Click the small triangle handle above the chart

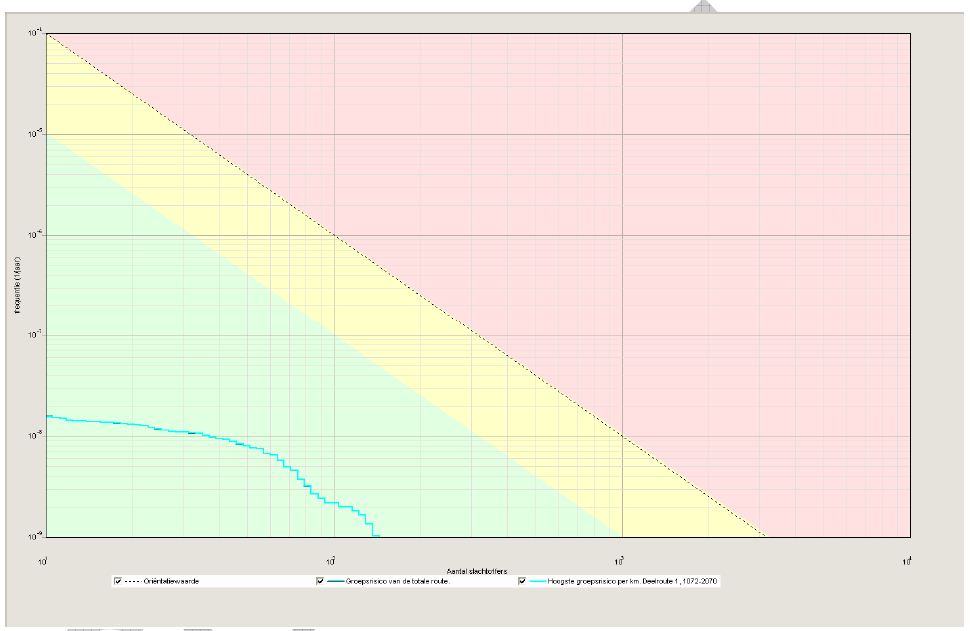pyautogui.click(x=703, y=7)
